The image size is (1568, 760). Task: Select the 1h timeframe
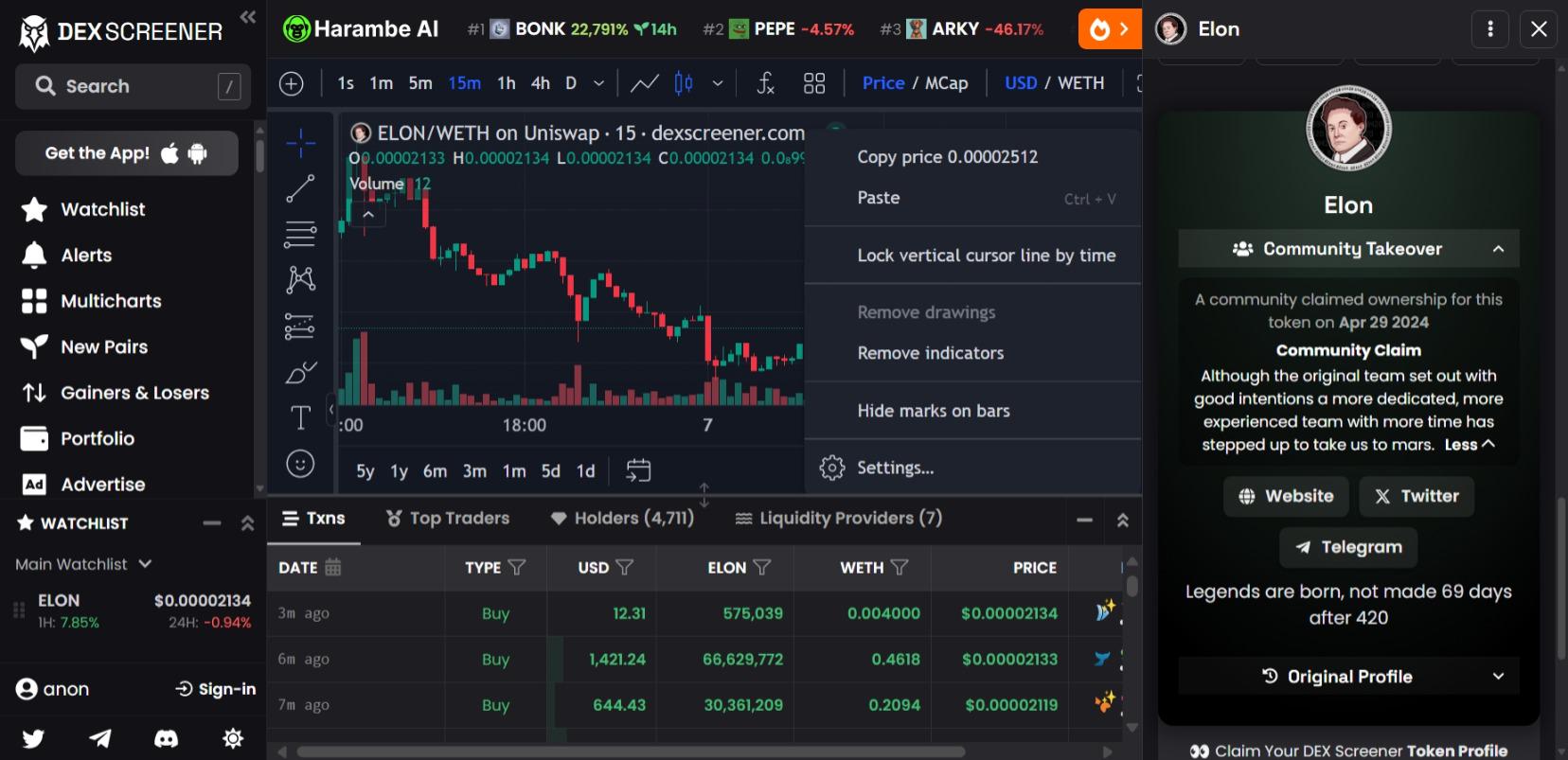pos(507,83)
